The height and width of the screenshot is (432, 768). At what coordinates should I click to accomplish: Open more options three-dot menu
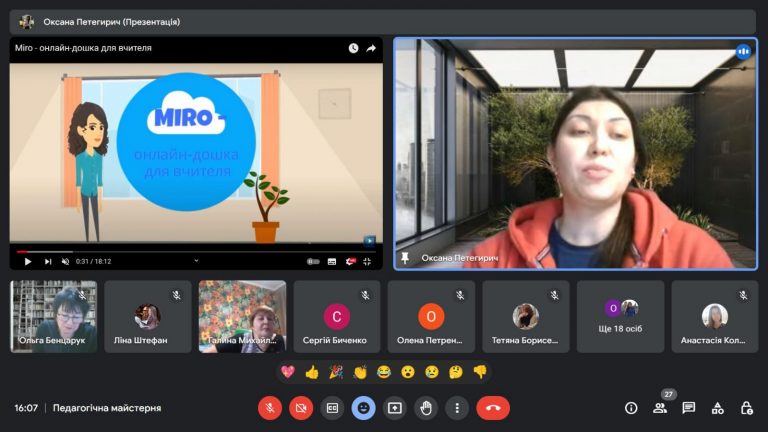point(456,408)
